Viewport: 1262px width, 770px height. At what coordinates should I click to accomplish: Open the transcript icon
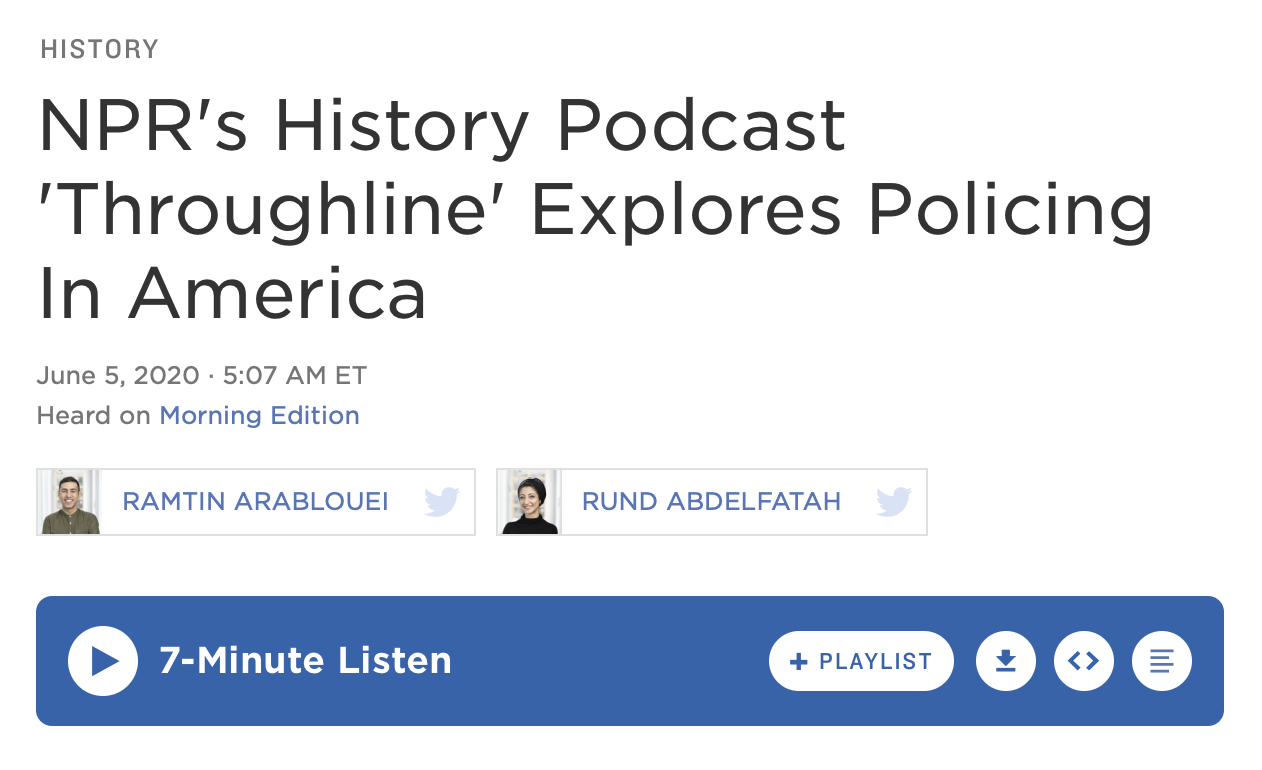coord(1162,661)
